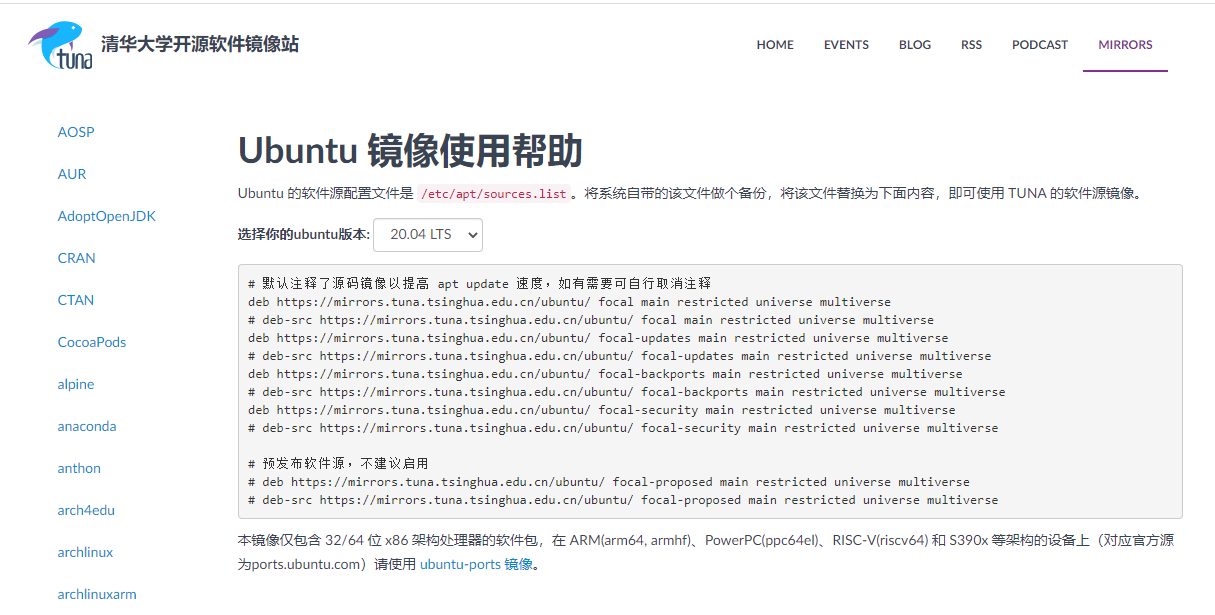Open the 清华大学开源软件镜像站 site title

tap(200, 44)
